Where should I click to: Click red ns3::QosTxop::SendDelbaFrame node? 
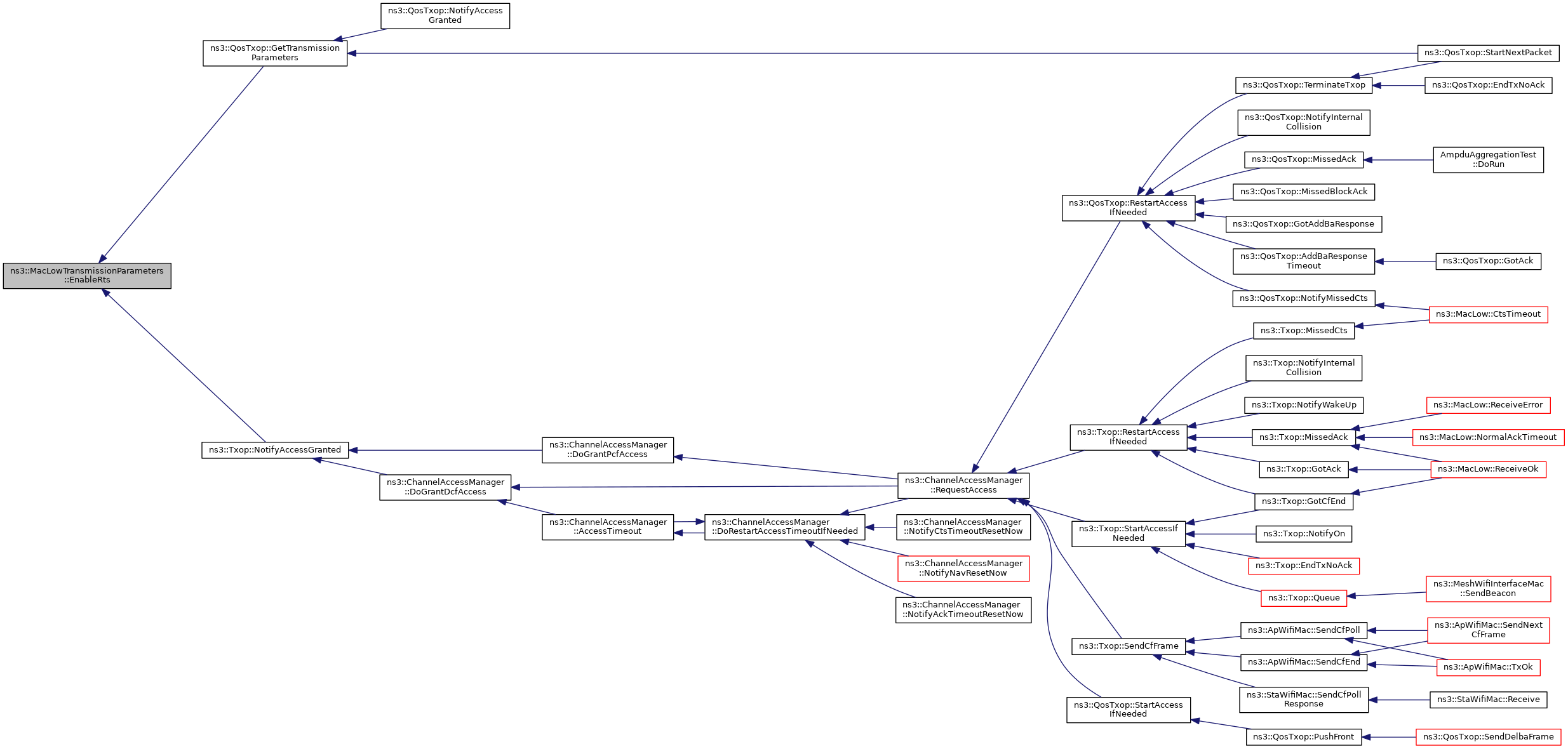[1487, 737]
